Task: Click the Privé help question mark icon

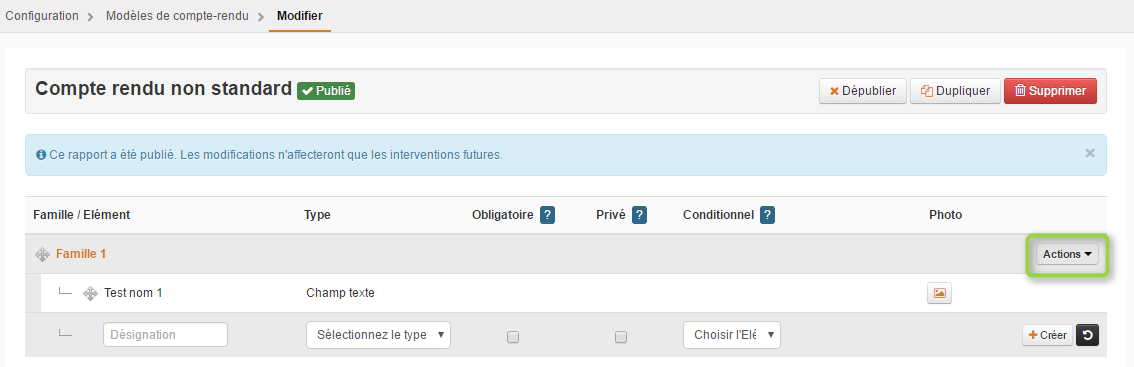Action: 639,215
